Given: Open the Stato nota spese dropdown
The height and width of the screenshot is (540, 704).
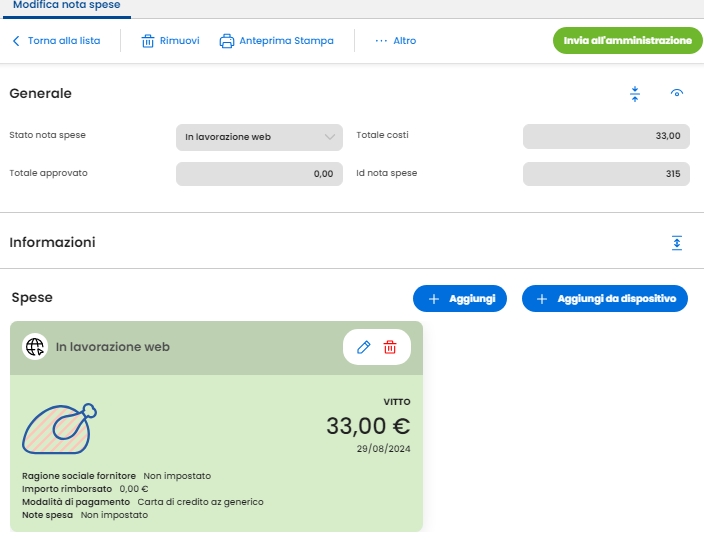Looking at the screenshot, I should pos(259,137).
